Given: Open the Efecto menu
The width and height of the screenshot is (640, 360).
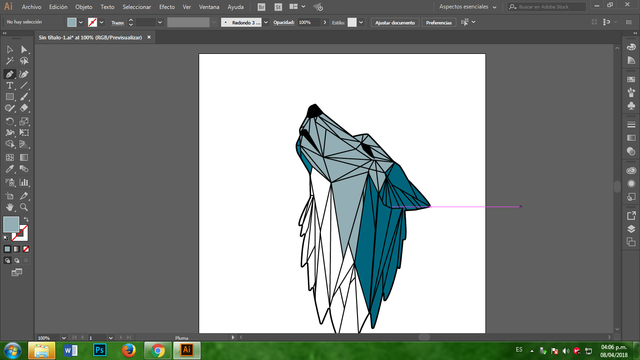Looking at the screenshot, I should point(167,7).
